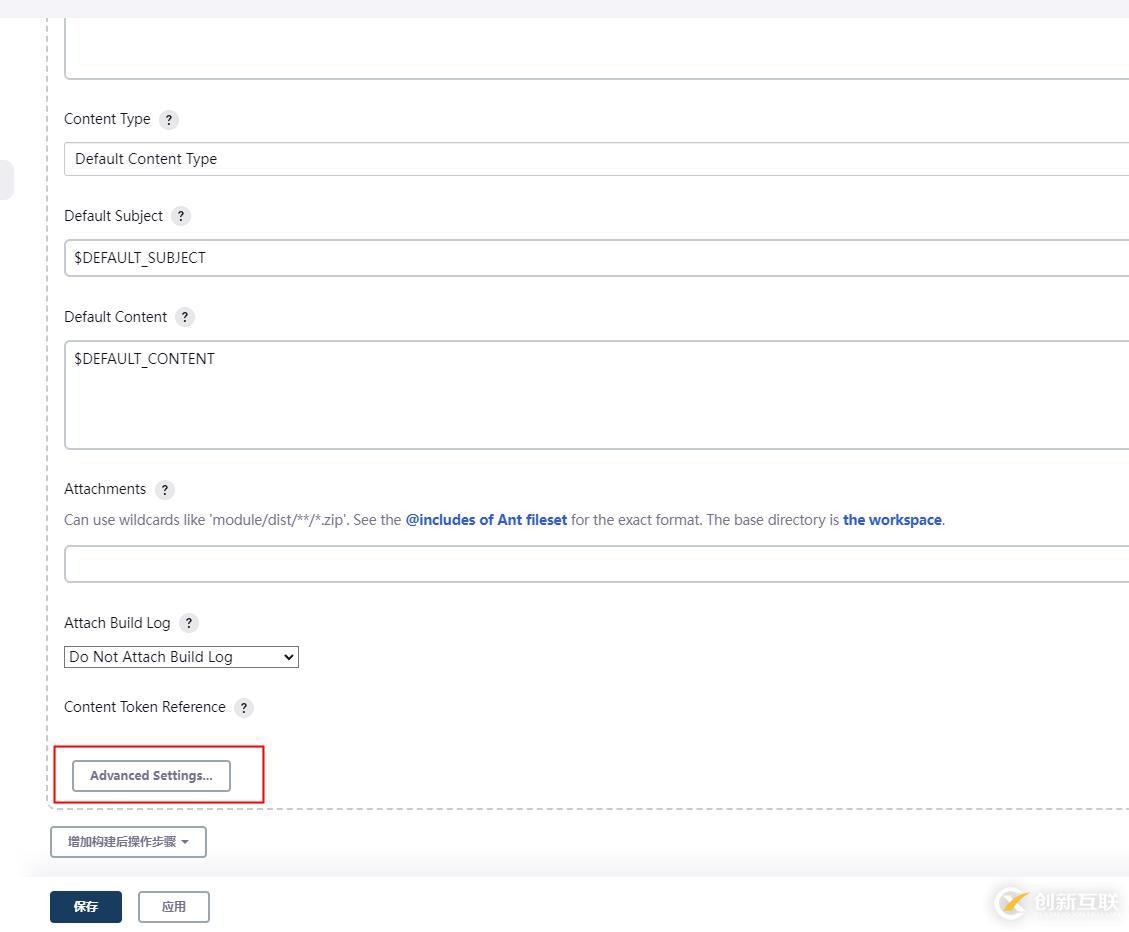Click the Content Token Reference label
This screenshot has height=932, width=1129.
[x=145, y=707]
